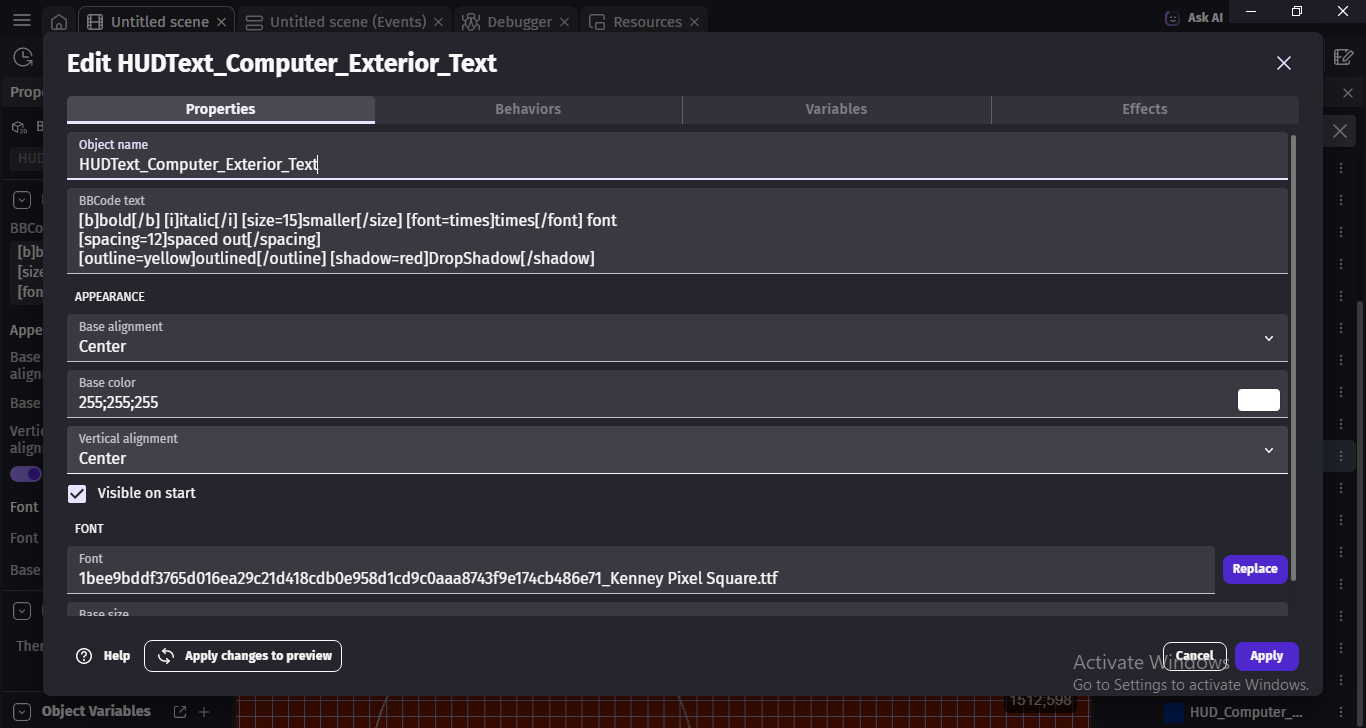This screenshot has width=1366, height=728.
Task: Open Object Variables in external editor icon
Action: (180, 712)
